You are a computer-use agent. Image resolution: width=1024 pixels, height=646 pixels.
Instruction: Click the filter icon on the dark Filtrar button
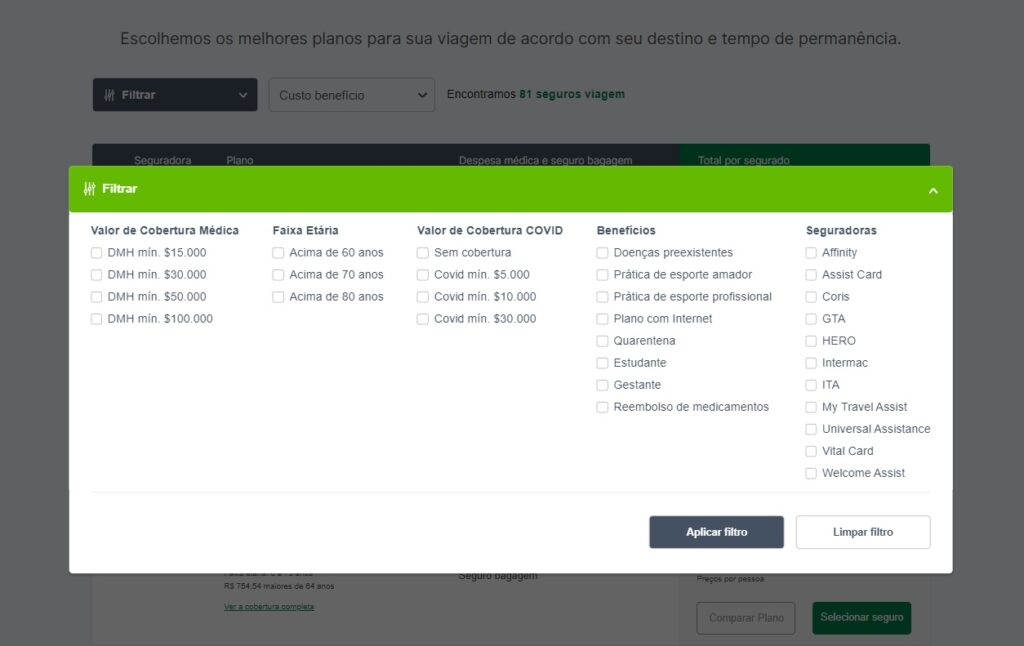(x=108, y=94)
